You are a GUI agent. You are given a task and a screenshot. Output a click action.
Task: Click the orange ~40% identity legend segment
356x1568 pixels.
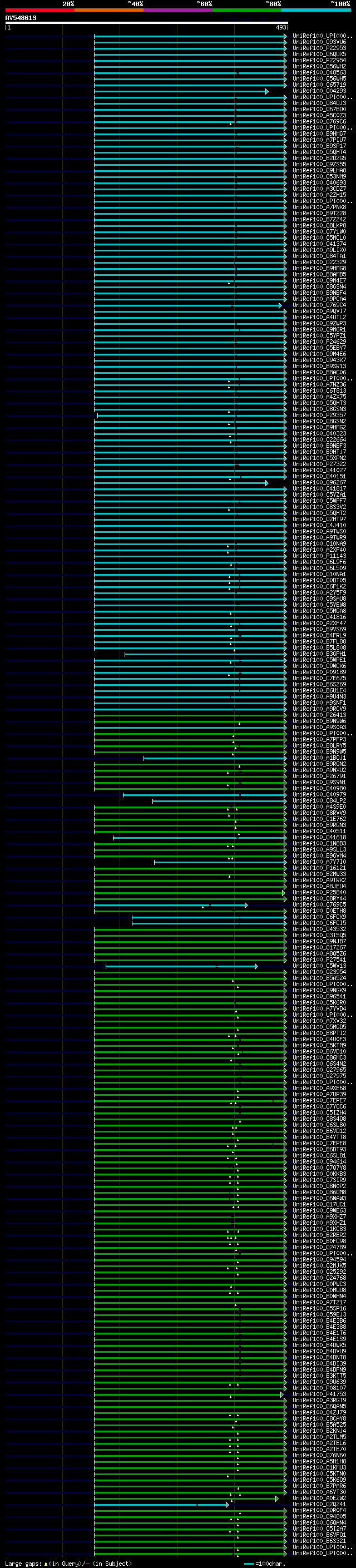click(x=108, y=10)
